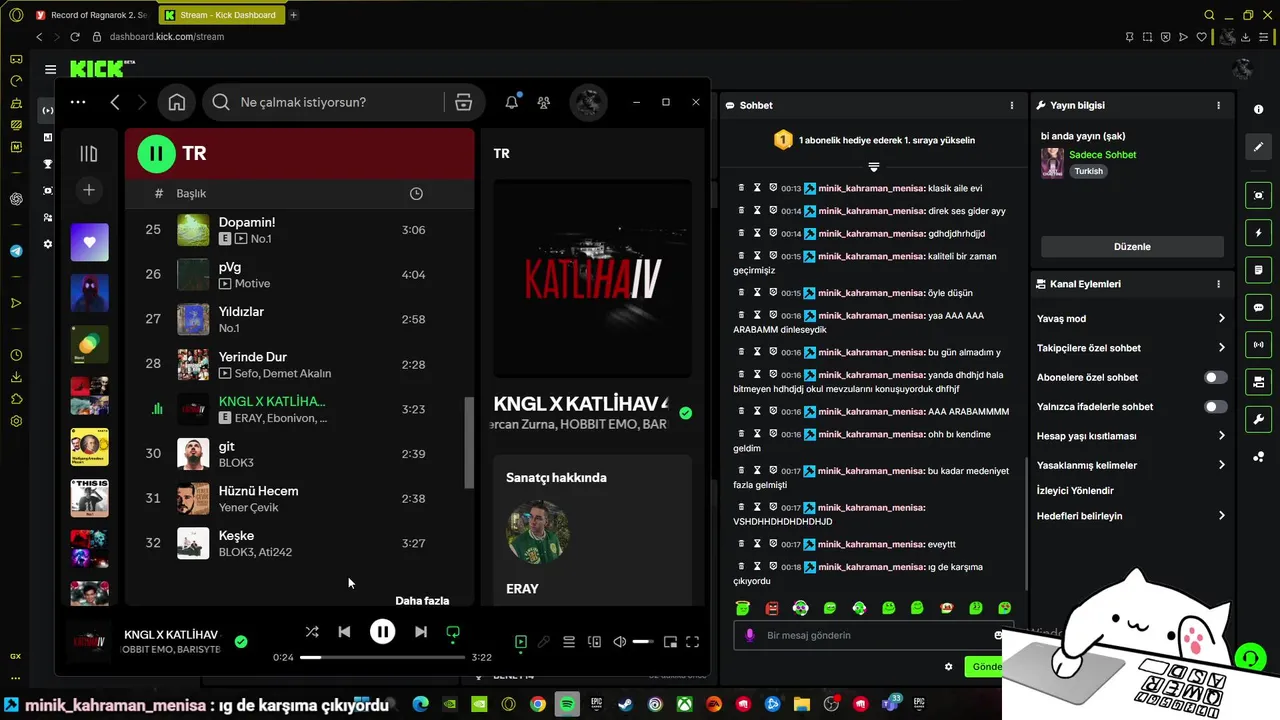Open the Spotify friend activity icon

tap(544, 102)
